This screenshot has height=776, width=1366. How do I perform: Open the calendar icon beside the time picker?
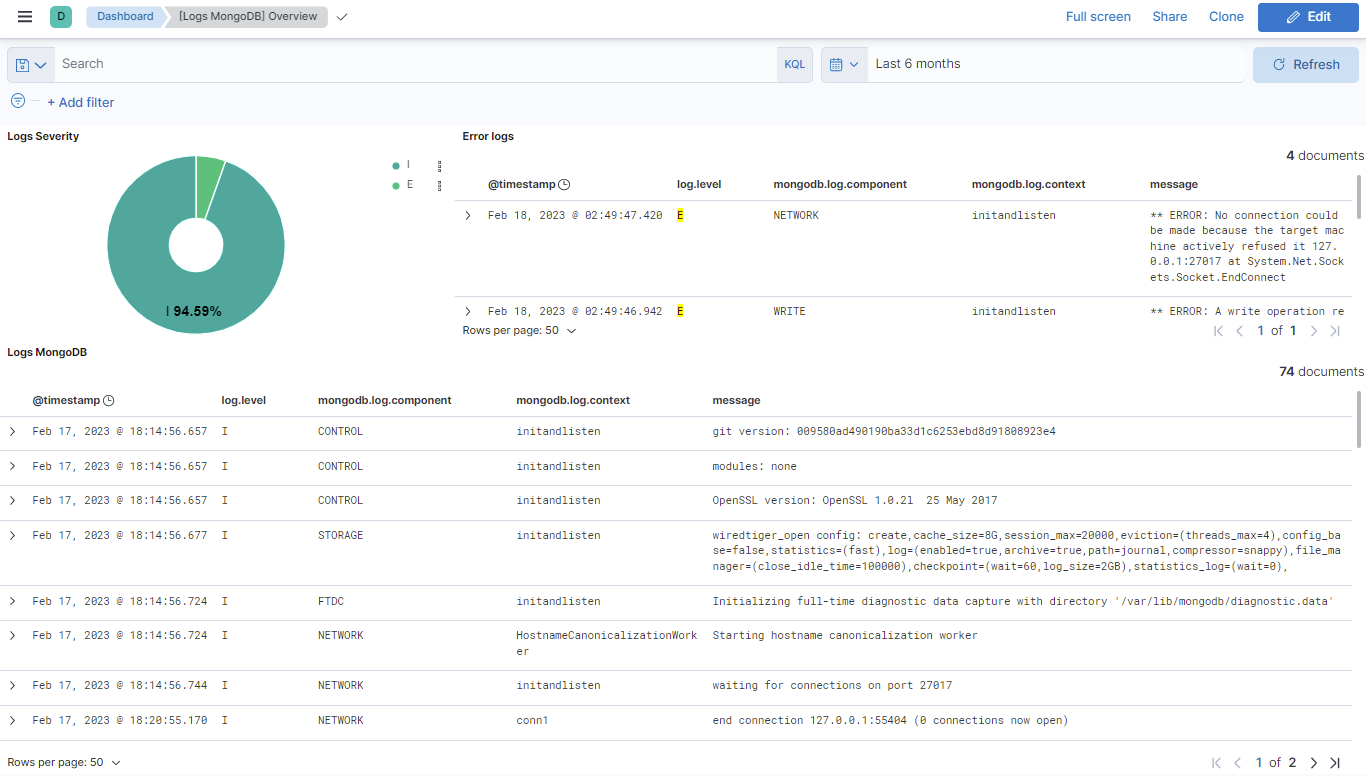coord(838,64)
